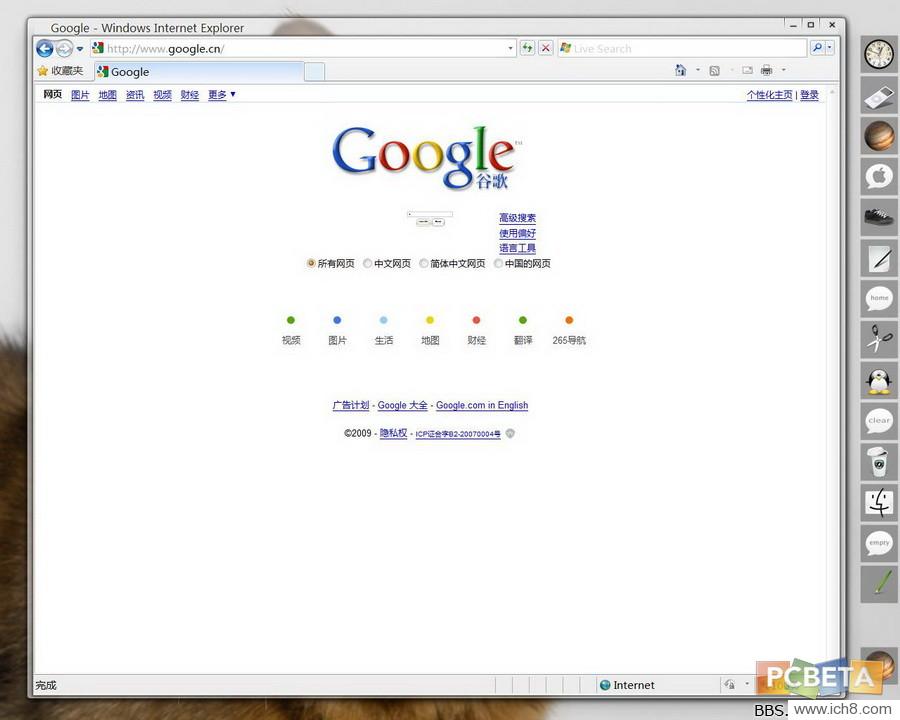Screen dimensions: 900x720
Task: Switch to the Google browser tab
Action: coord(199,72)
